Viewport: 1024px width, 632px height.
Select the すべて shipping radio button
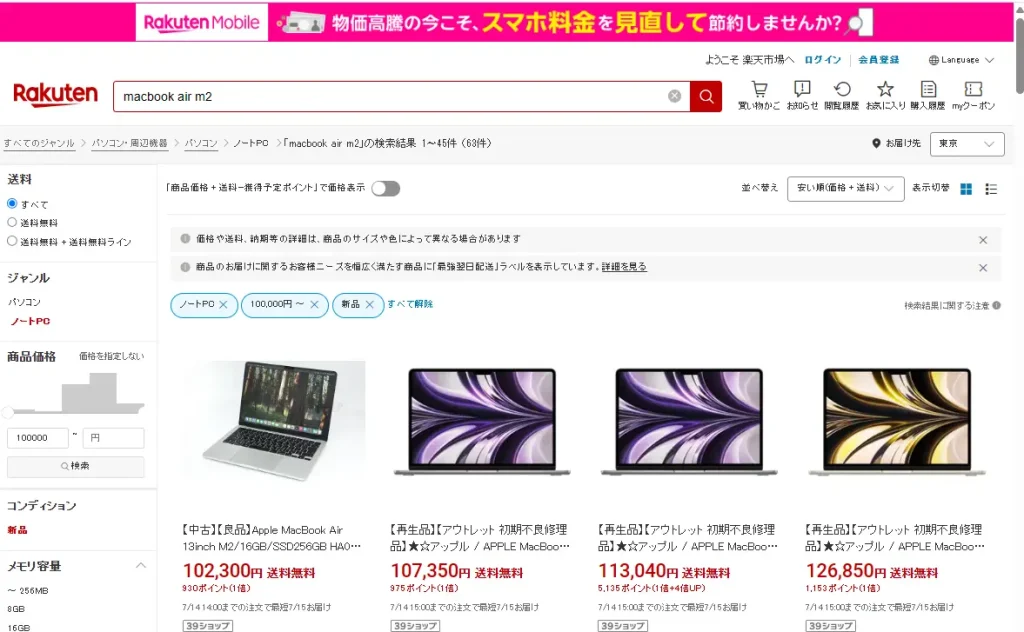tap(12, 204)
